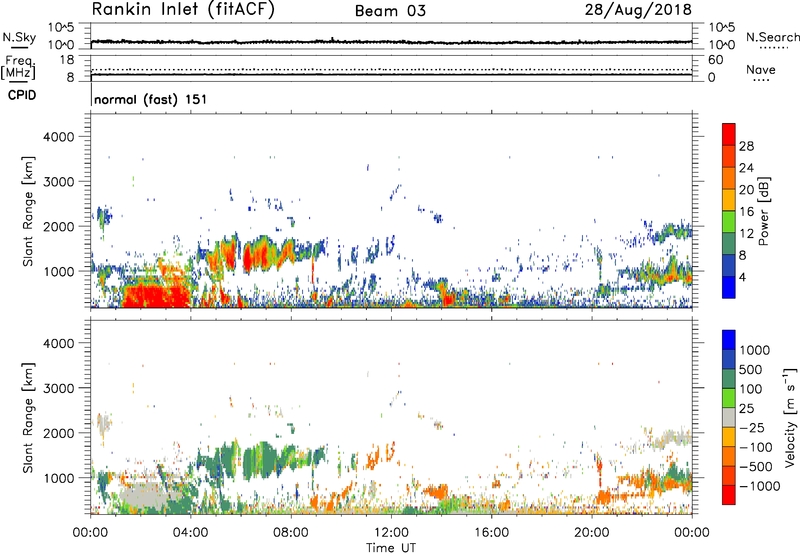
Task: Click the red bottom of velocity colorbar
Action: 729,495
